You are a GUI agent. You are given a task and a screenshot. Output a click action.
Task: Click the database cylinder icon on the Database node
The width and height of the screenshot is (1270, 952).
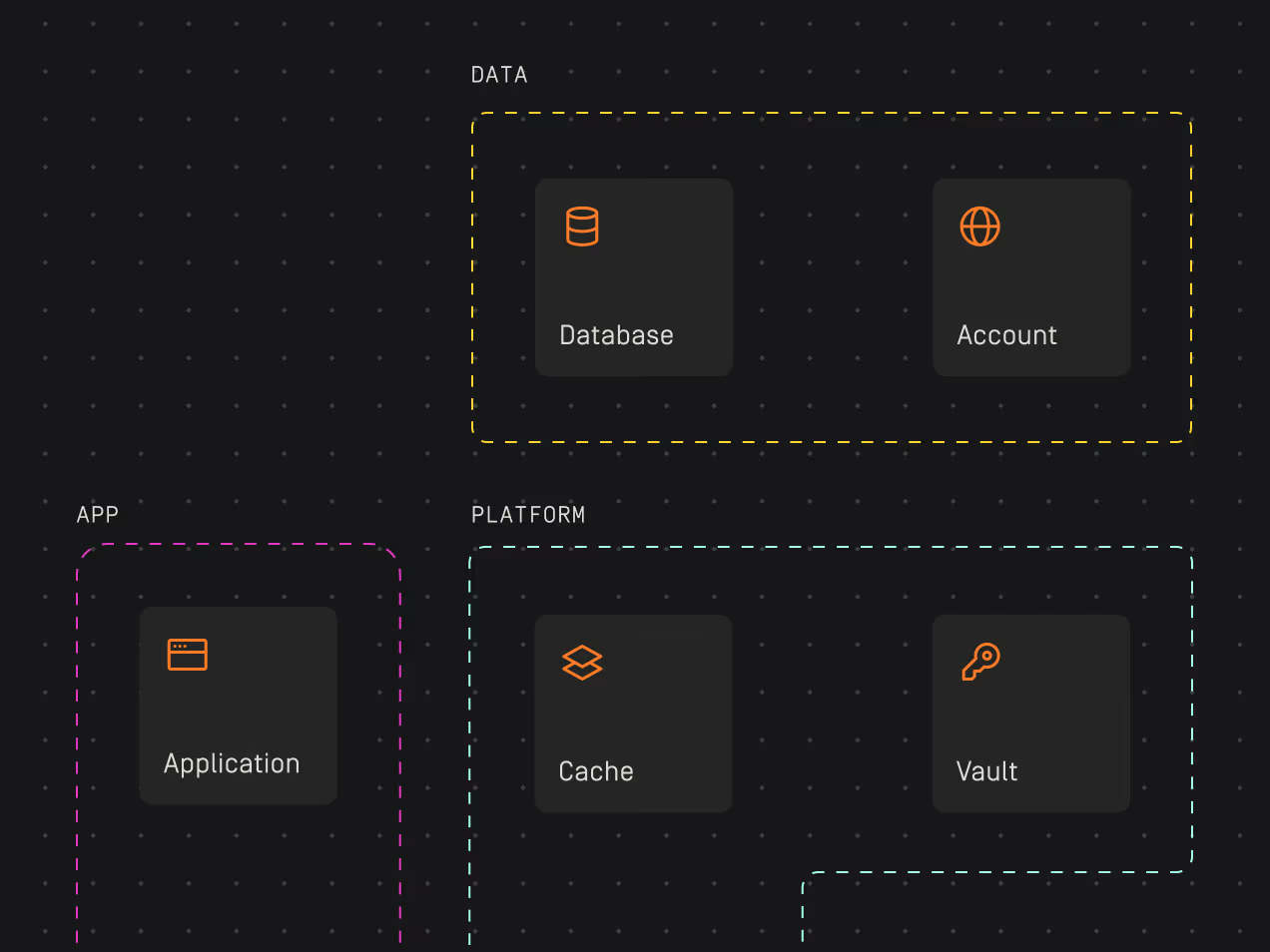582,227
